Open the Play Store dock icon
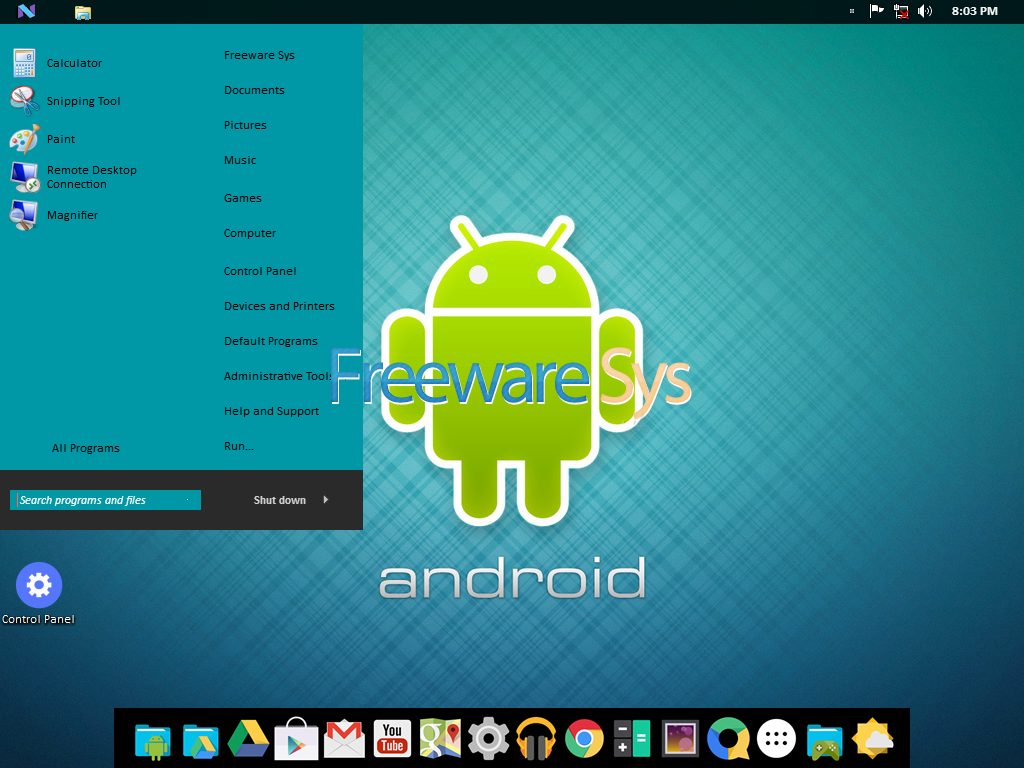This screenshot has height=768, width=1024. 296,739
